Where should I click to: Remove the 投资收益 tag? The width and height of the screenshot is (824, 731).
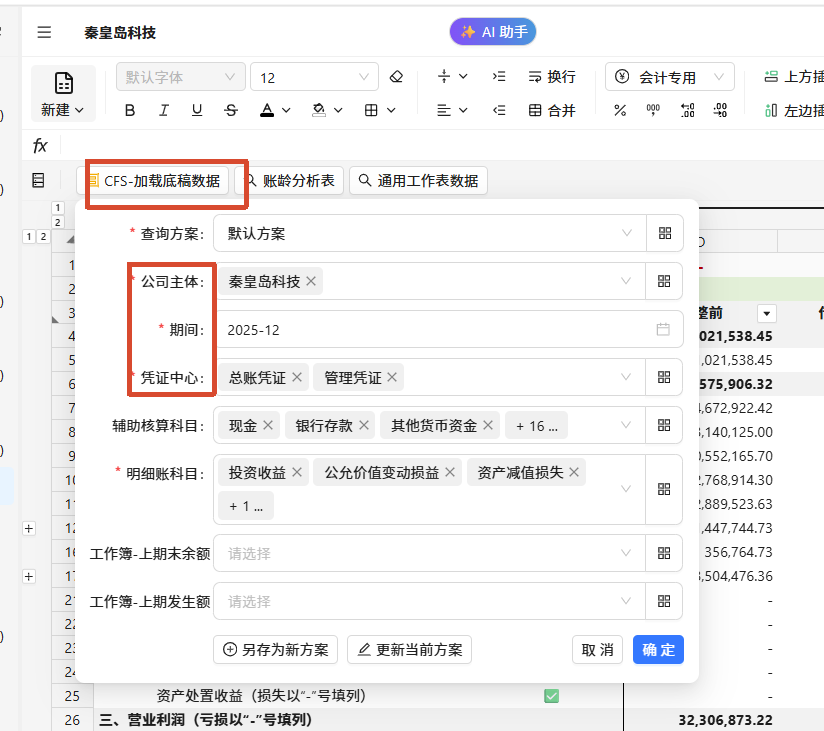click(297, 472)
